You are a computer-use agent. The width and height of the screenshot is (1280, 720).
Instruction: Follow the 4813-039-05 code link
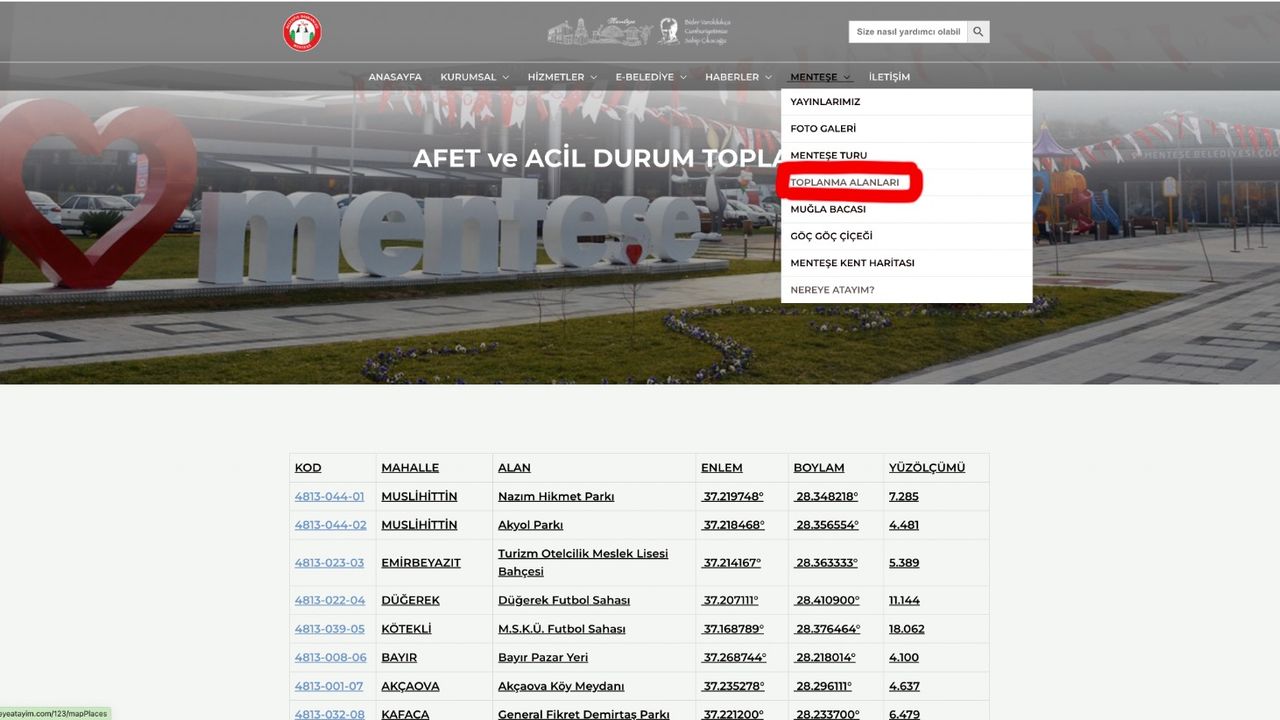pos(330,629)
